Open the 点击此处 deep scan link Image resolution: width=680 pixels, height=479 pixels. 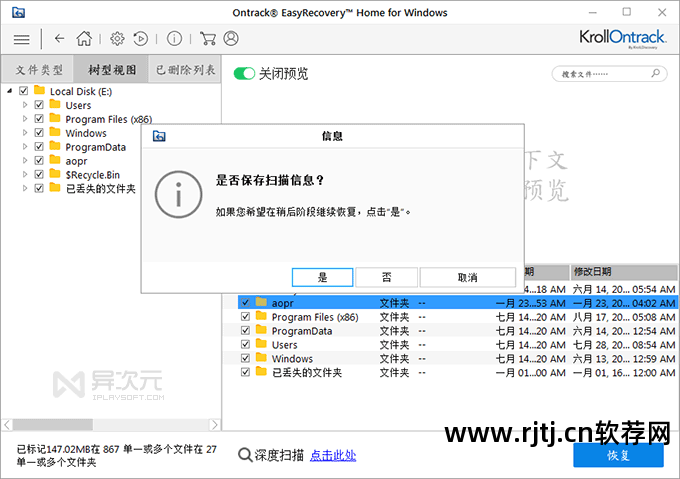pos(333,455)
